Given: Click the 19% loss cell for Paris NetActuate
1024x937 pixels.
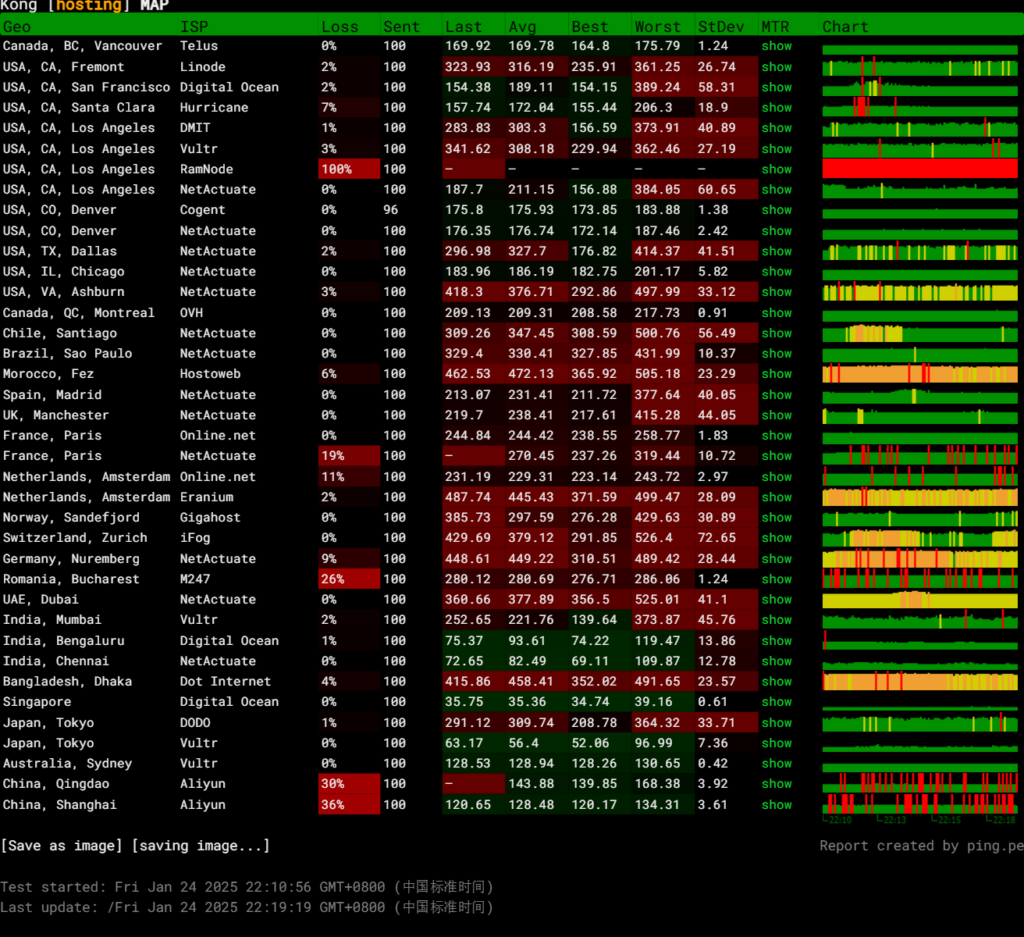Looking at the screenshot, I should (x=349, y=456).
